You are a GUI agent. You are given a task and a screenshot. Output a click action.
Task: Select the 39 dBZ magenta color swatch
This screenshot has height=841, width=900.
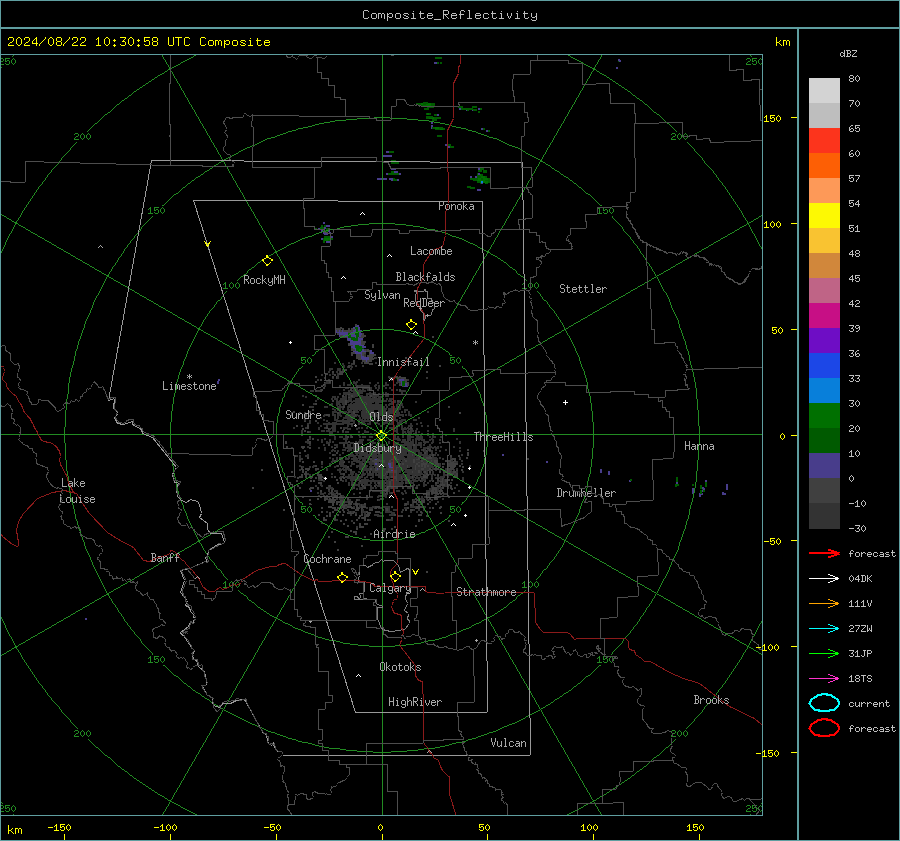point(824,315)
